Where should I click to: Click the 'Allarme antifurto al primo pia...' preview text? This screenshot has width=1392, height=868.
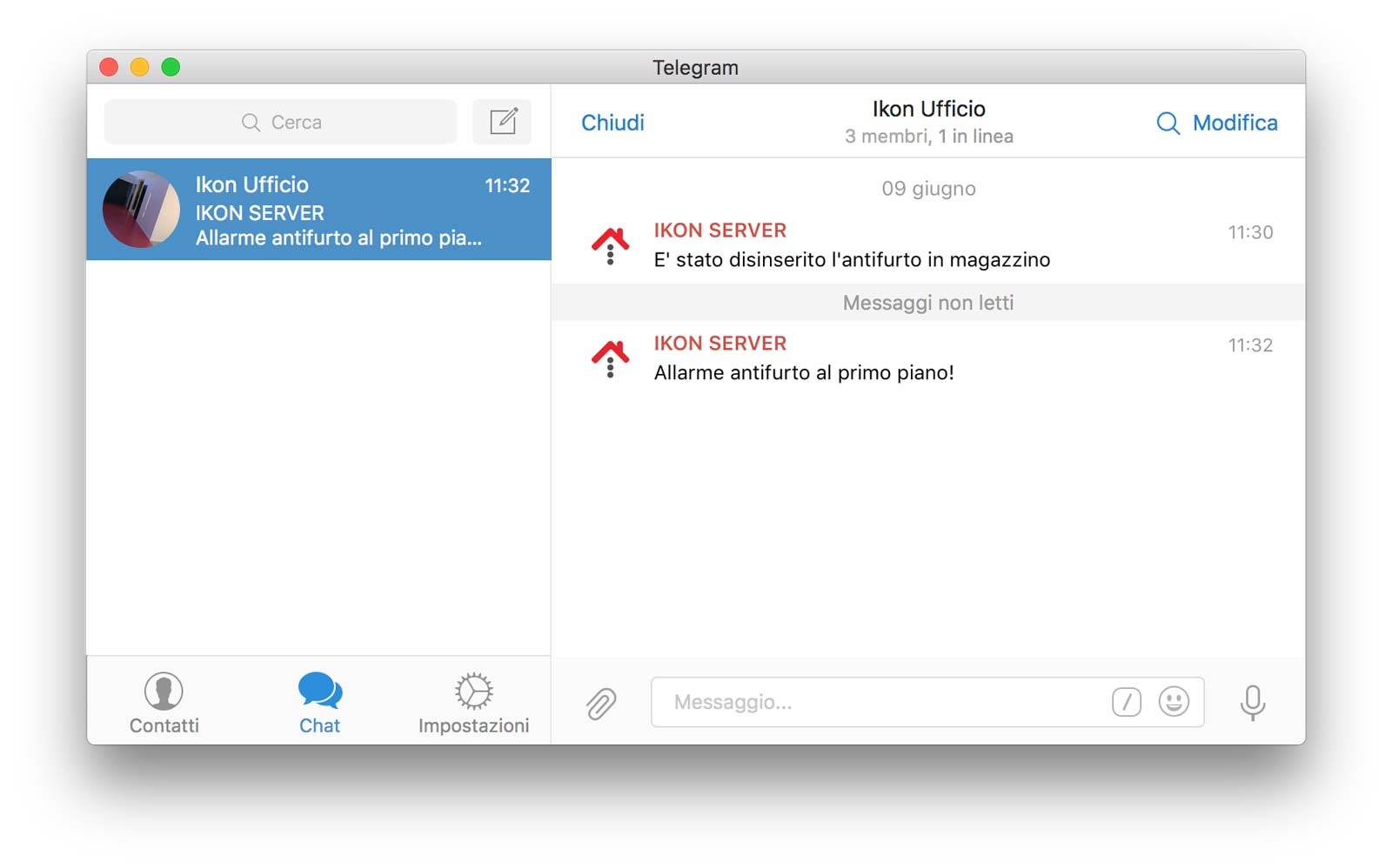coord(338,238)
